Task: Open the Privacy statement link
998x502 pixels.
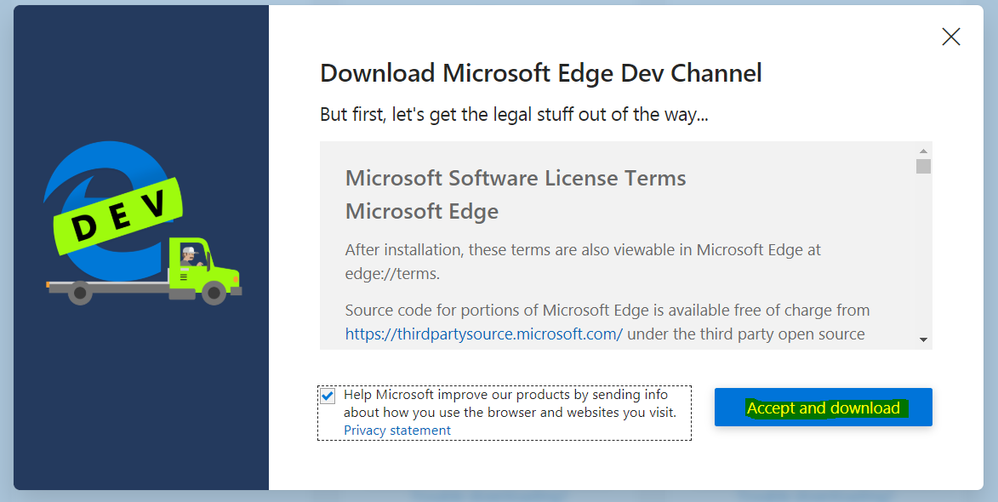Action: [397, 430]
